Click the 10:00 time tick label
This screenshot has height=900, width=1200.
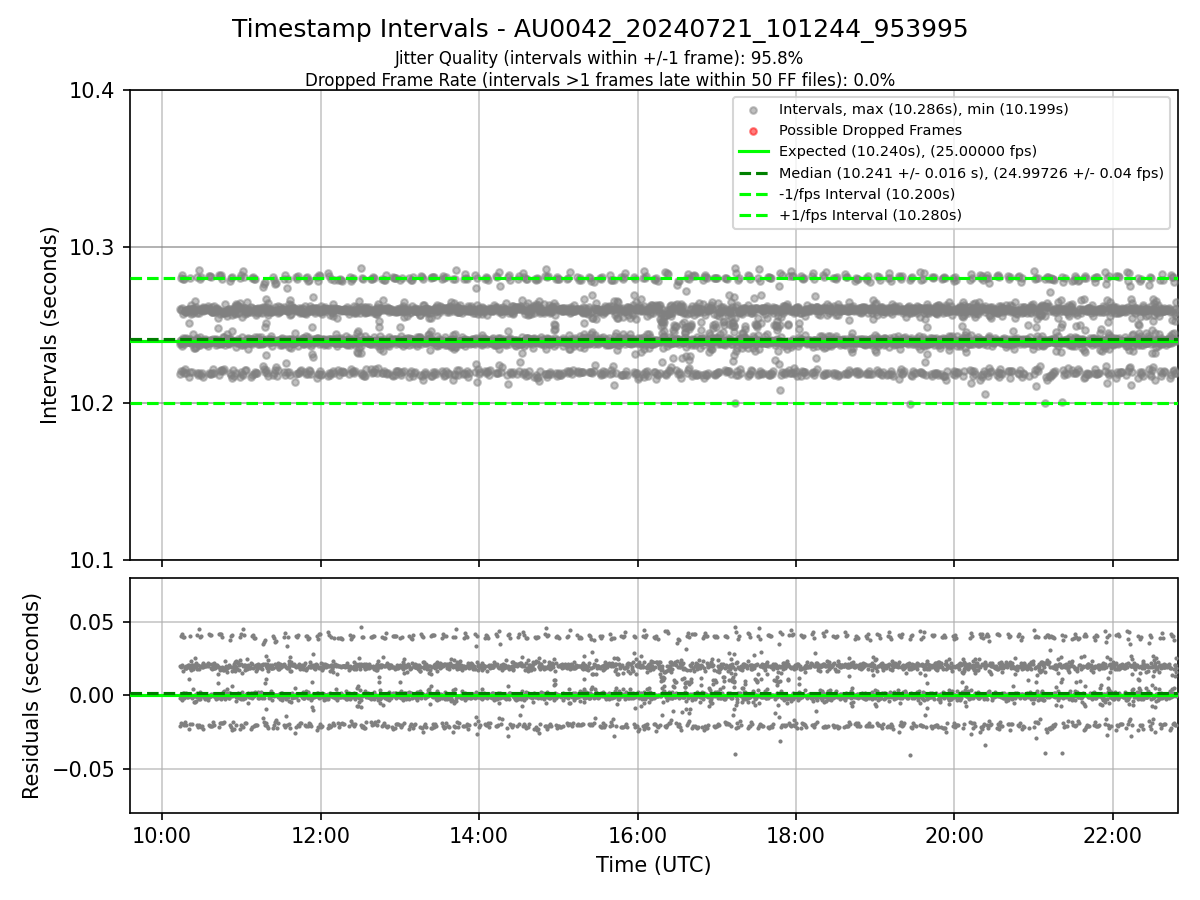pos(162,835)
